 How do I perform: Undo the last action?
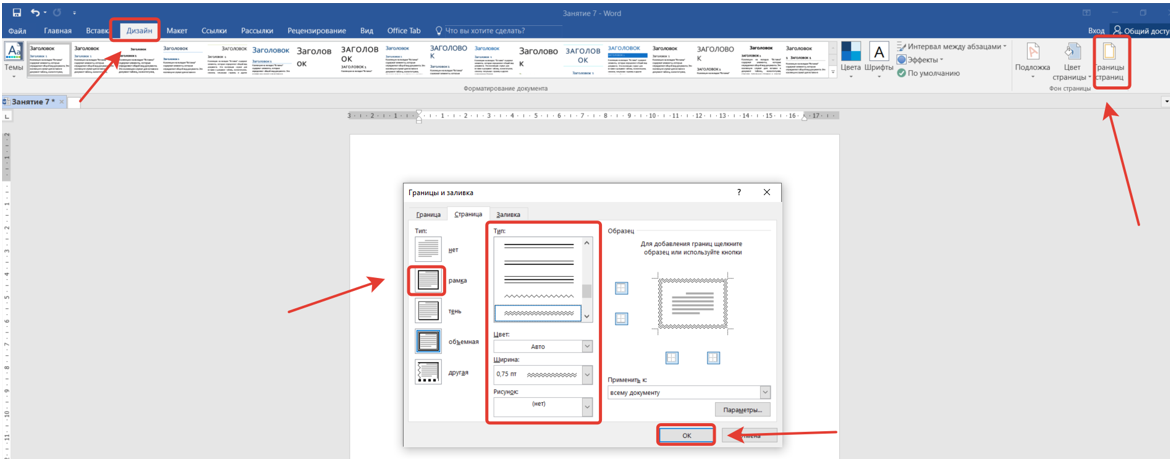click(x=35, y=12)
